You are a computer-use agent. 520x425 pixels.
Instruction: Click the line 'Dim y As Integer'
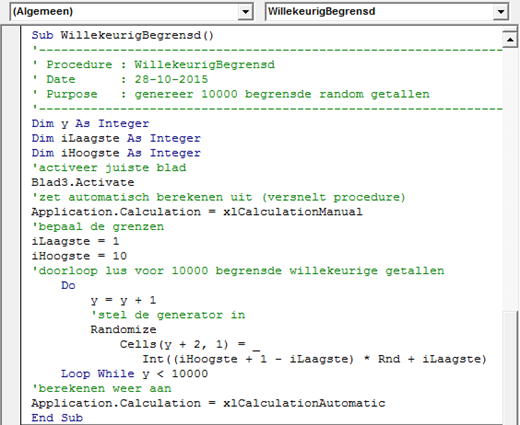pos(90,123)
